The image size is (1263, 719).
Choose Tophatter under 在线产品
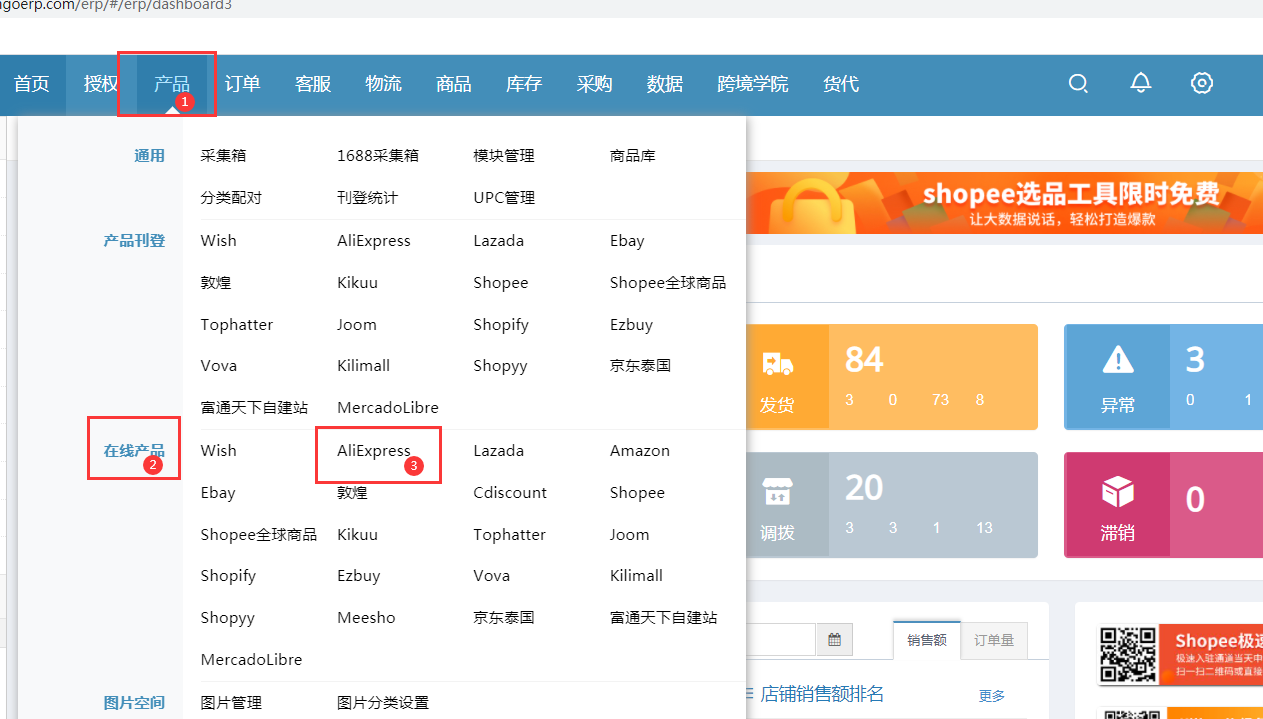tap(510, 535)
